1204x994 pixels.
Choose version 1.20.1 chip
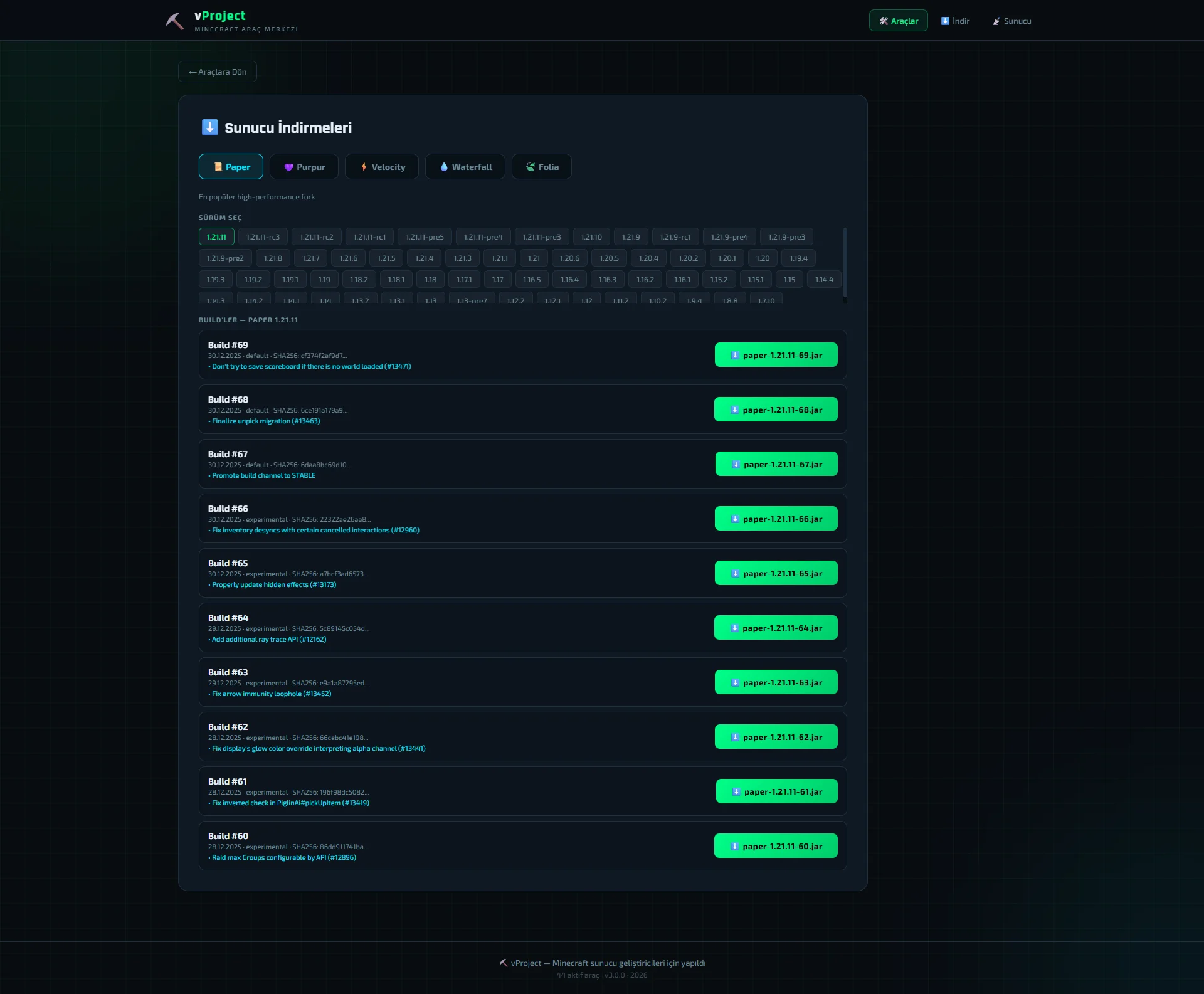[727, 258]
